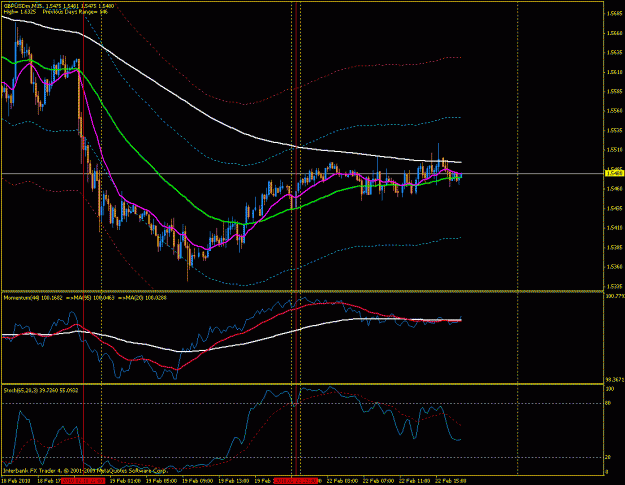Click the 80 level label on Stochastic axis

[x=608, y=403]
